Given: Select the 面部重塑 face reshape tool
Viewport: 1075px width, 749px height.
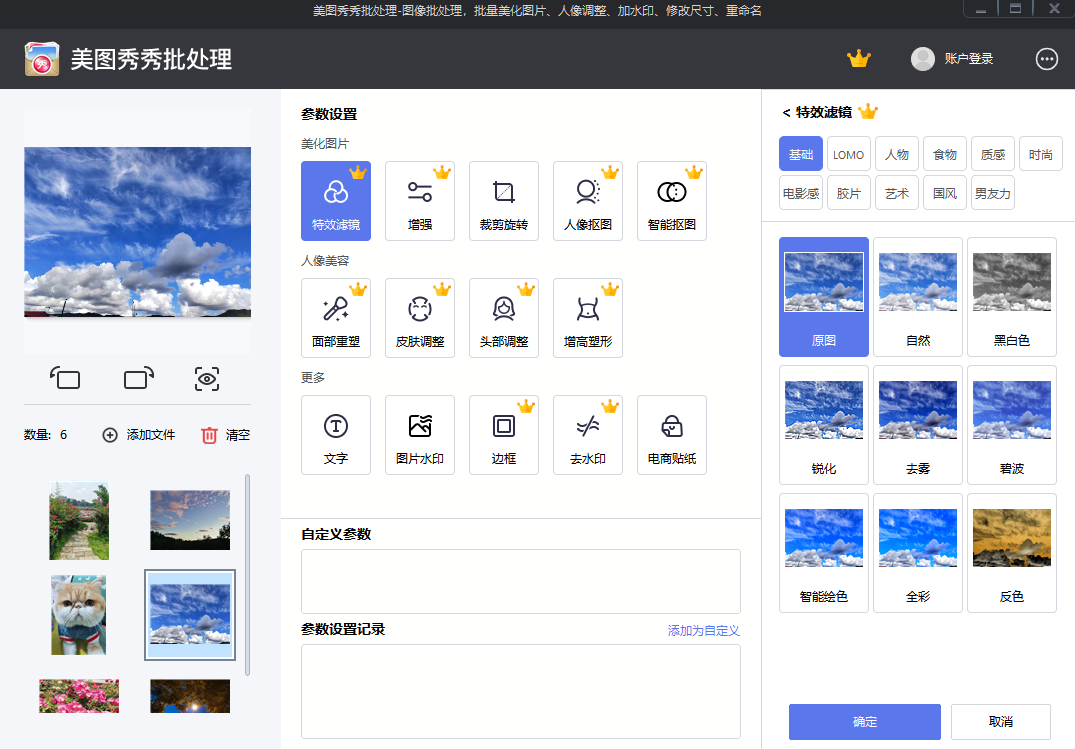Looking at the screenshot, I should click(x=336, y=317).
